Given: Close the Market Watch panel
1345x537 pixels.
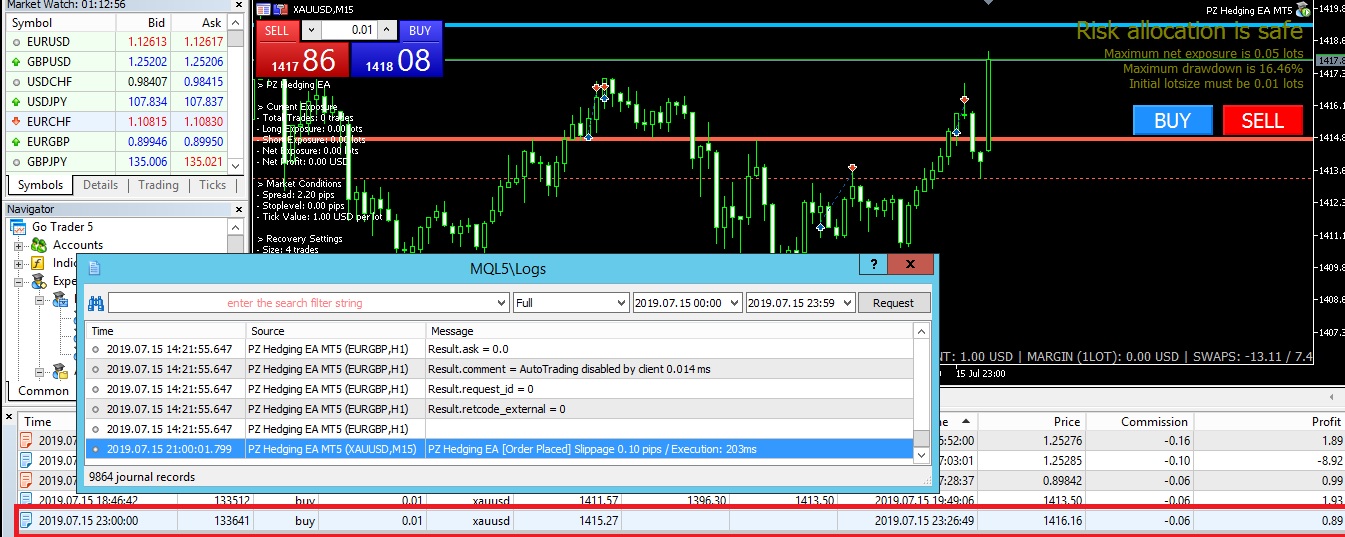Looking at the screenshot, I should tap(239, 4).
